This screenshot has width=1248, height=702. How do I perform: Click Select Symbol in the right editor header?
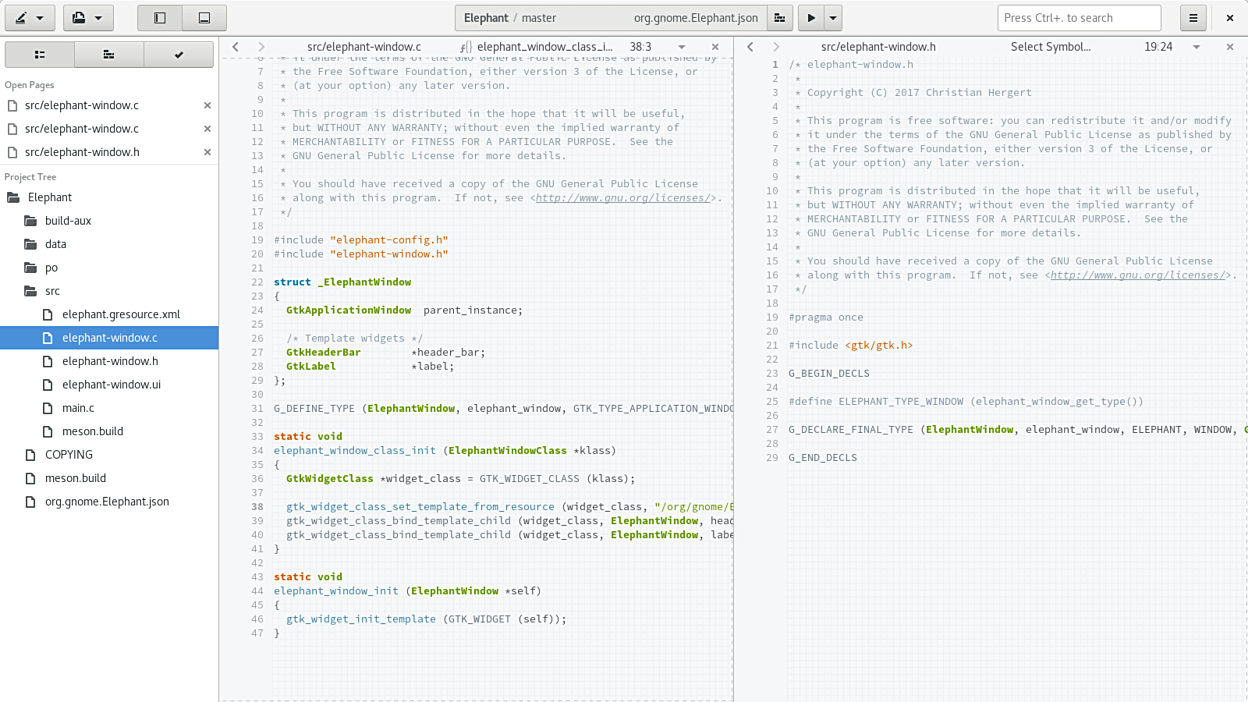pyautogui.click(x=1050, y=47)
